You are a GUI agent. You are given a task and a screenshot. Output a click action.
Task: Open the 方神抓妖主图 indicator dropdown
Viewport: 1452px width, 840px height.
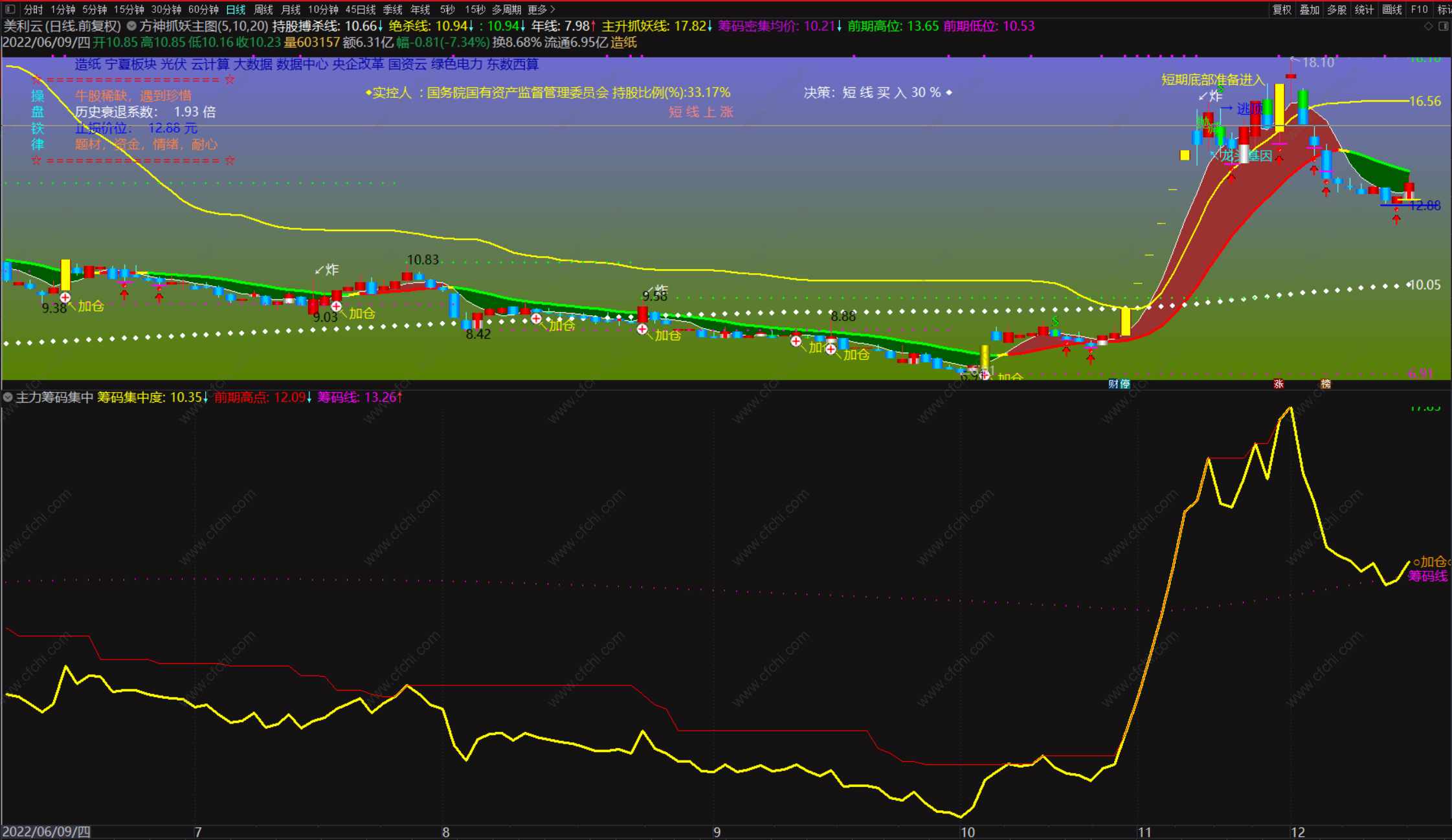(x=131, y=26)
